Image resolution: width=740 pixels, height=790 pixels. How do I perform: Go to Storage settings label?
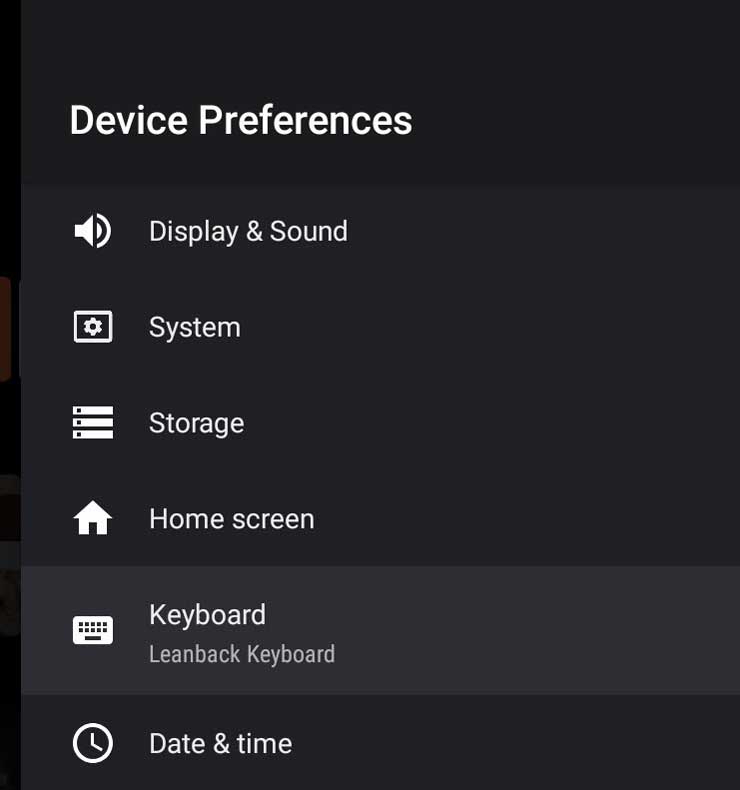(196, 423)
